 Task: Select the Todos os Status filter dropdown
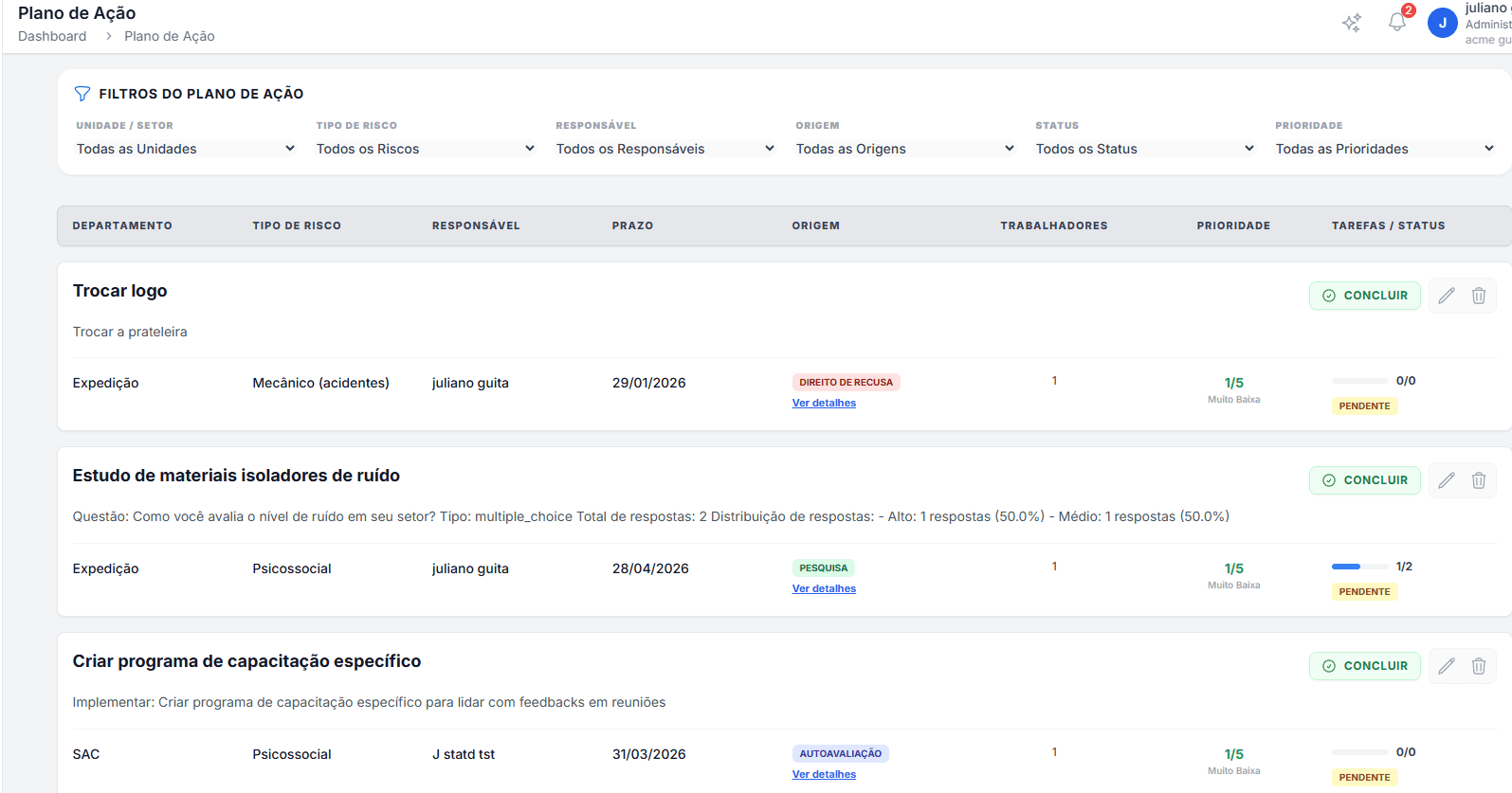[x=1144, y=149]
